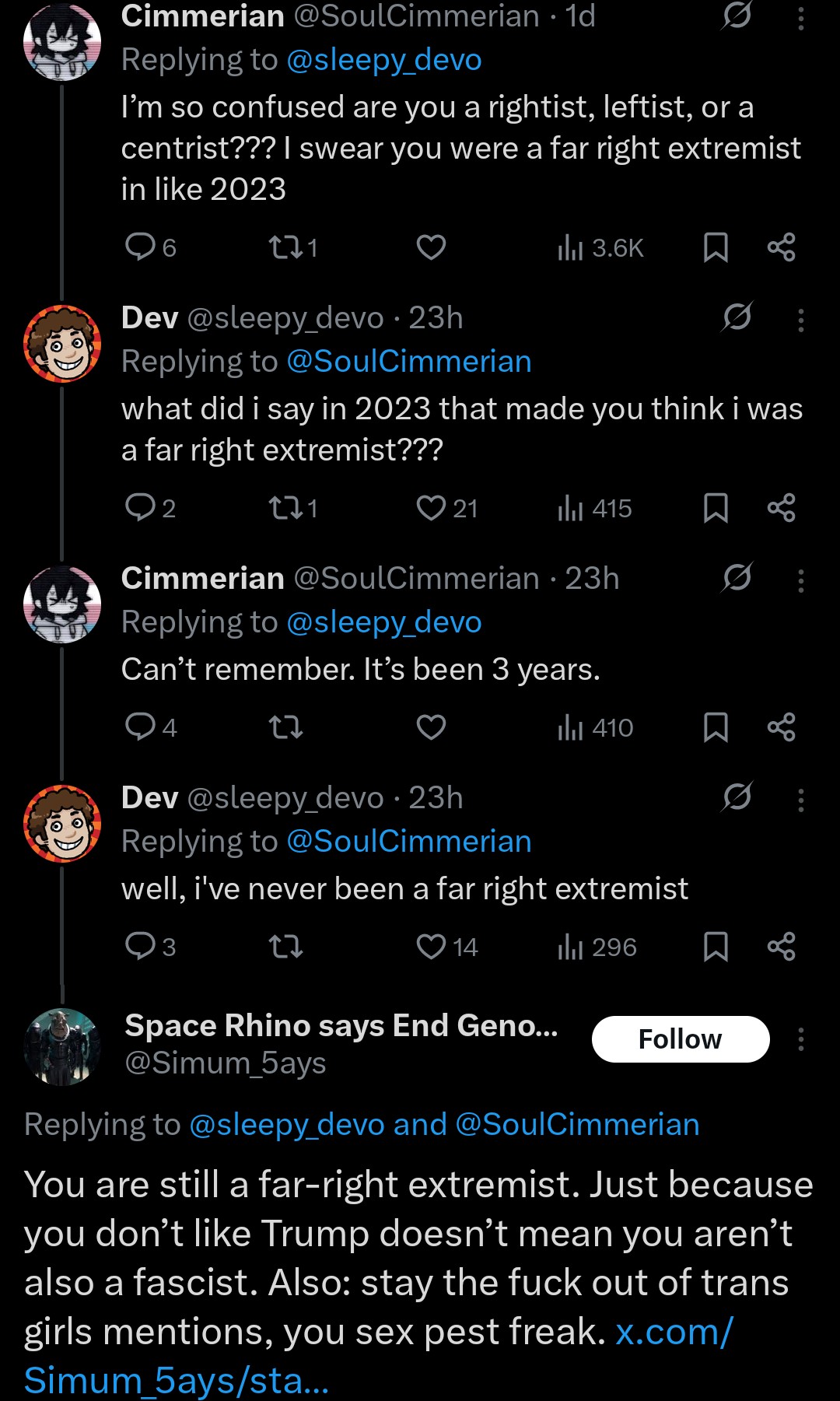Follow Space Rhino account

point(681,1039)
